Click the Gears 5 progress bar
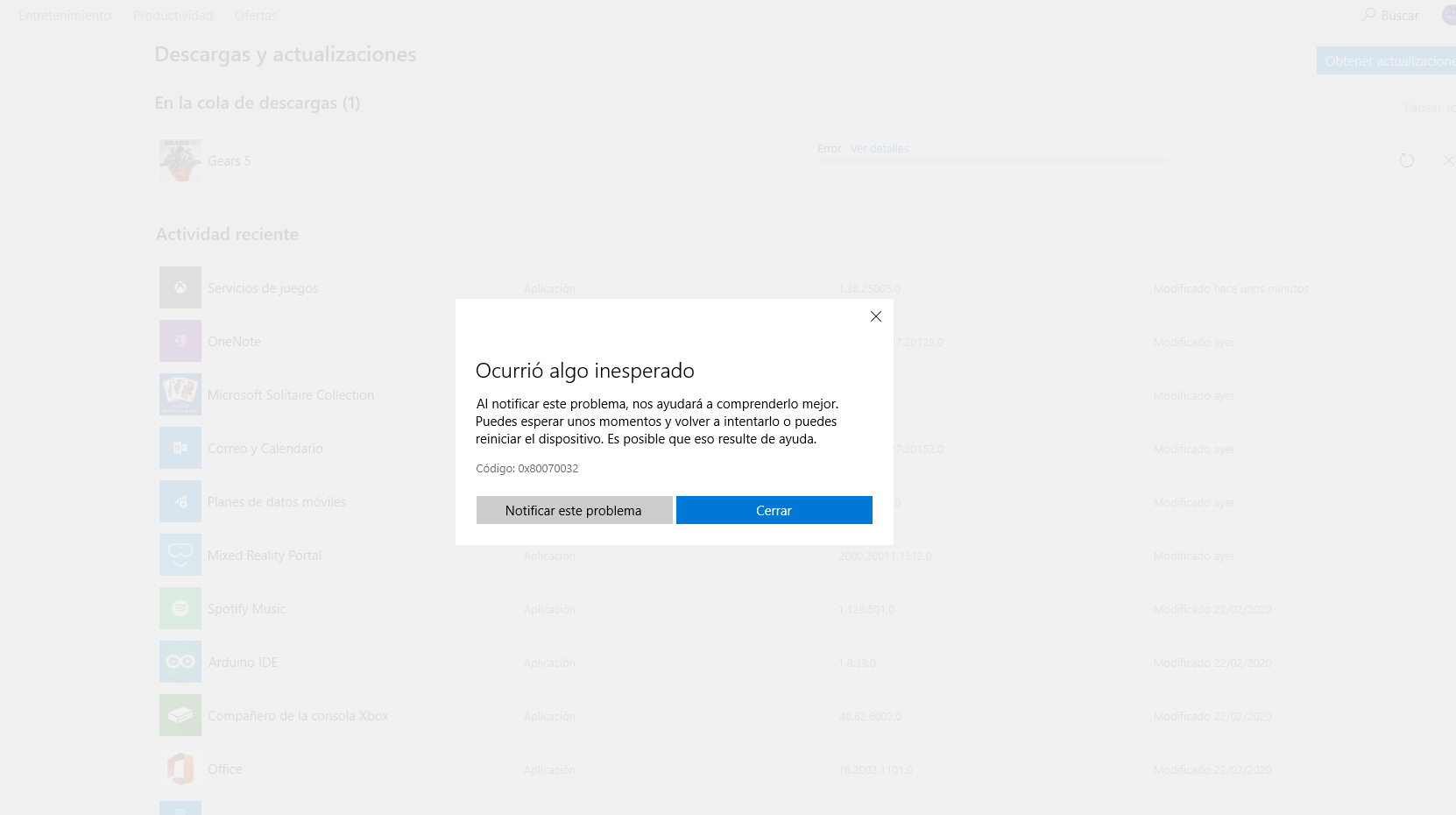1456x815 pixels. [993, 160]
